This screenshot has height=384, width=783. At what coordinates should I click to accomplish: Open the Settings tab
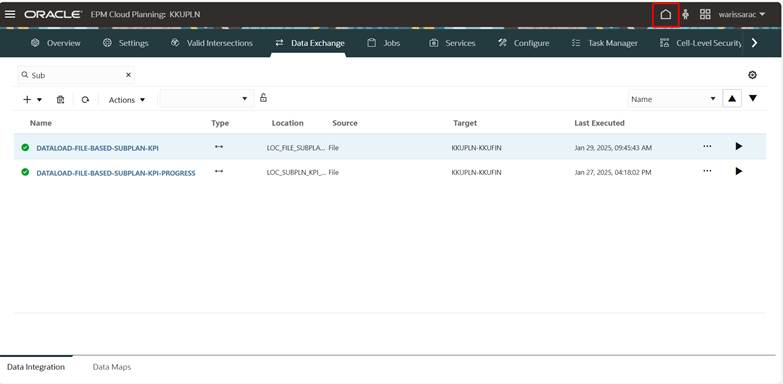coord(125,43)
